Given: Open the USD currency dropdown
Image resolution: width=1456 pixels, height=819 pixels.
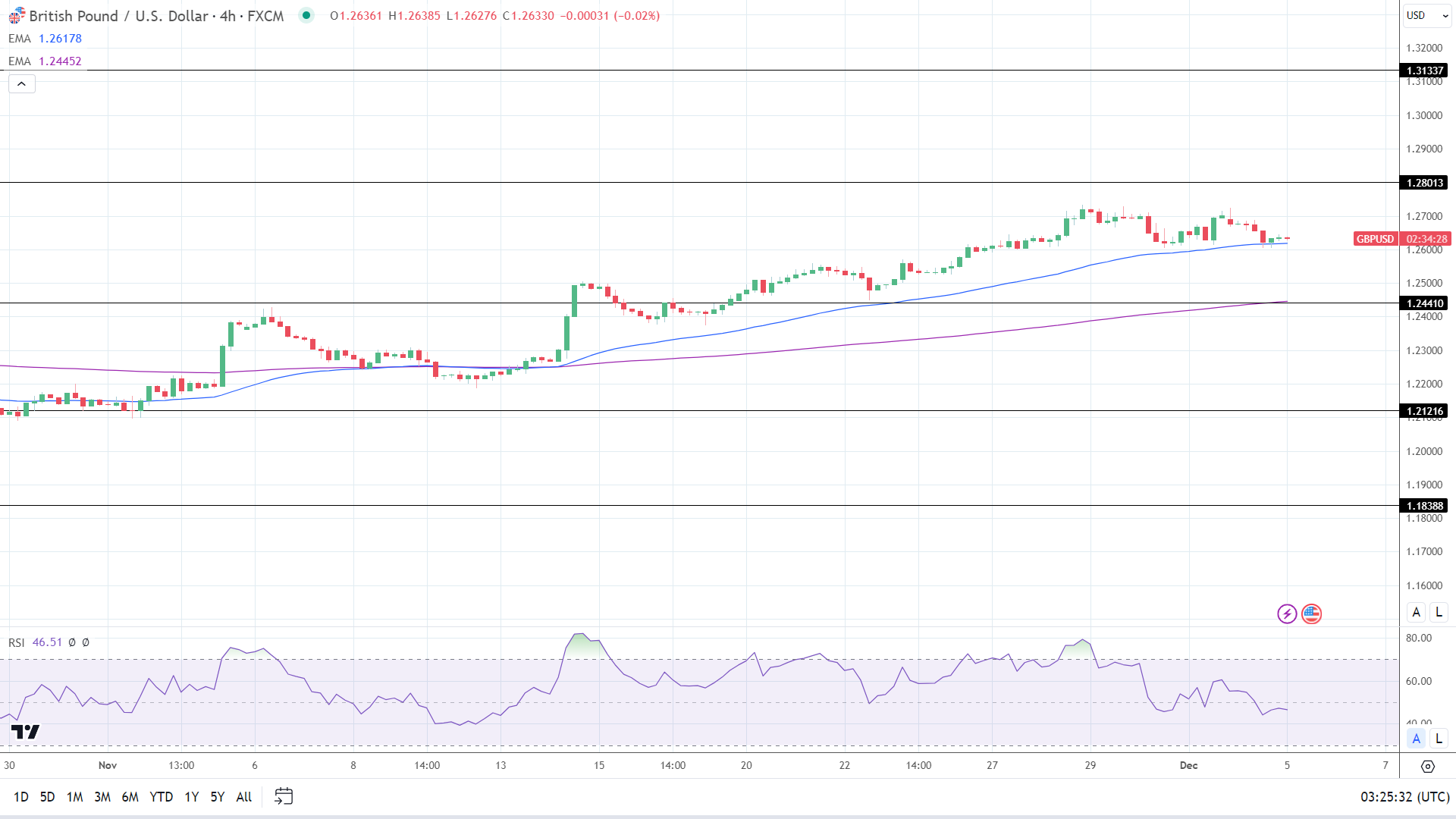Looking at the screenshot, I should tap(1427, 15).
